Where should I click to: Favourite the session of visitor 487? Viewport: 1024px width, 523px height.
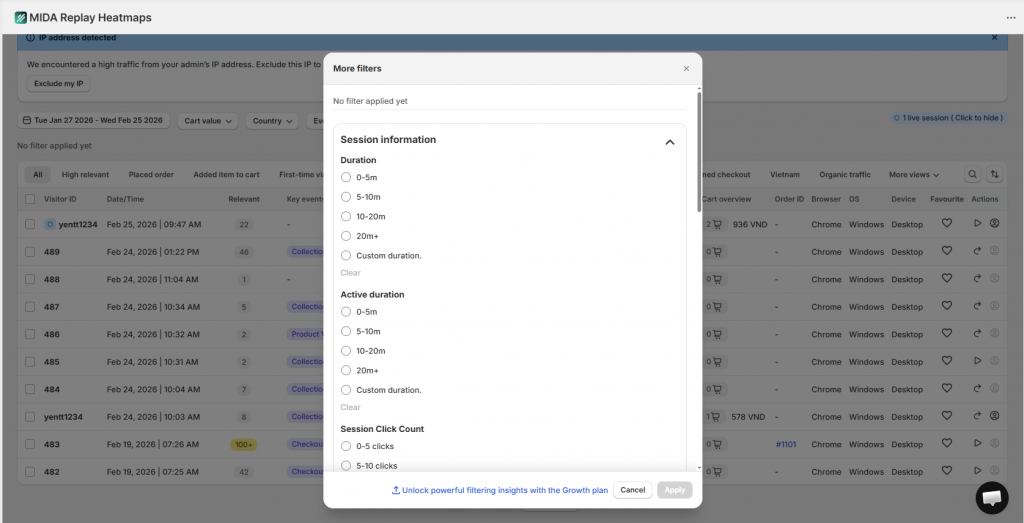pos(947,306)
